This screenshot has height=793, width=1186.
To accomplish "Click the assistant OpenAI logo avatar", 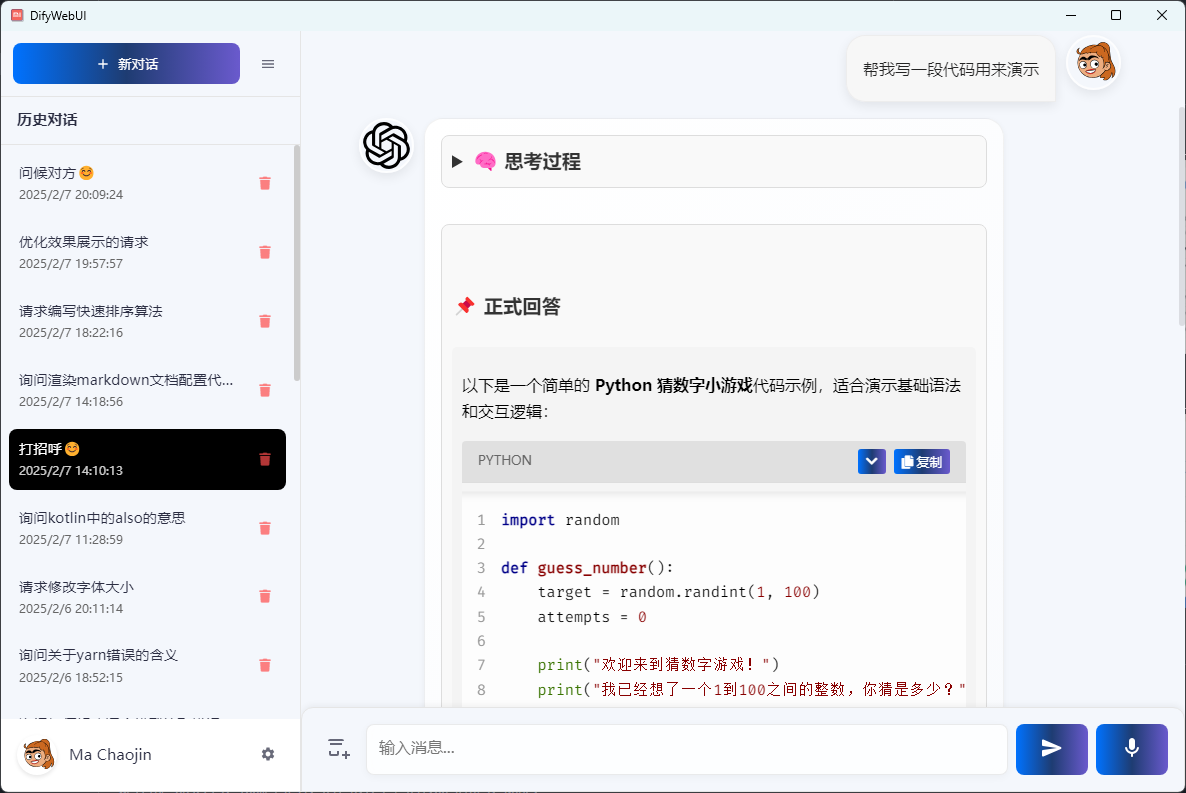I will [x=387, y=145].
